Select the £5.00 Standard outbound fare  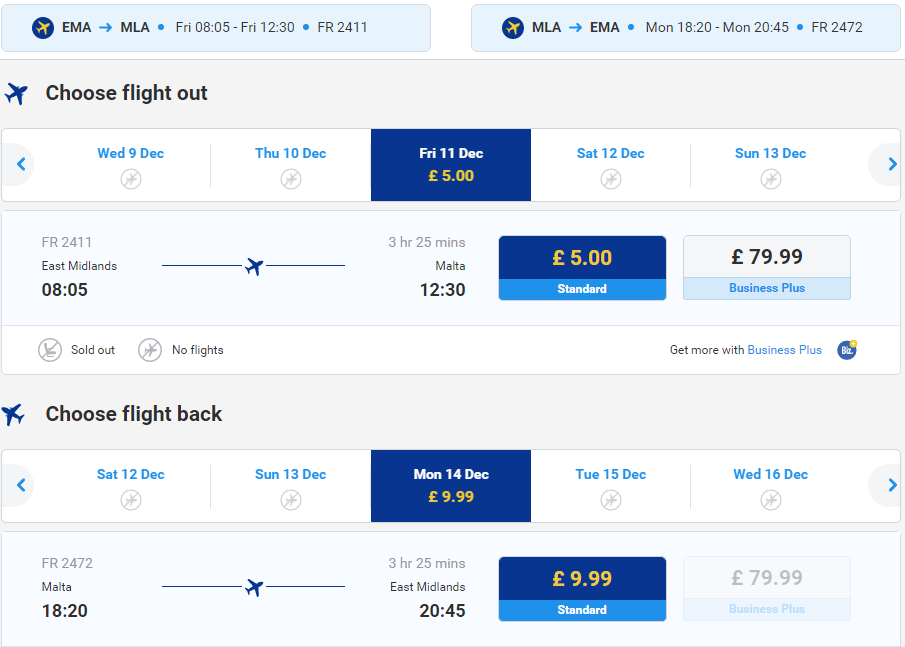click(x=582, y=268)
